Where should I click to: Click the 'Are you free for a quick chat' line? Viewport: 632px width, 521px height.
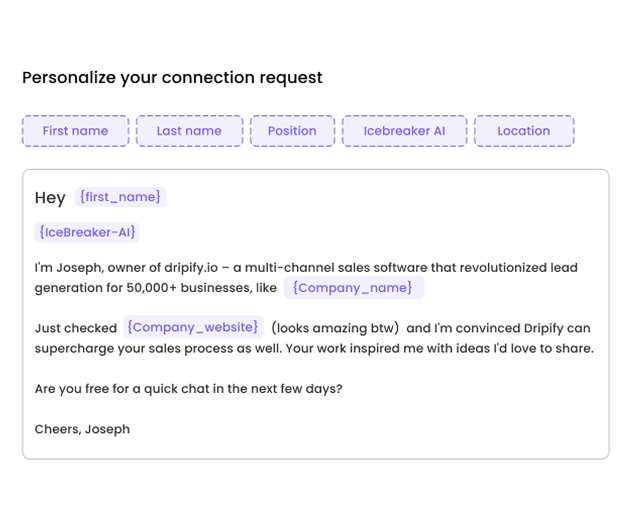(x=188, y=389)
